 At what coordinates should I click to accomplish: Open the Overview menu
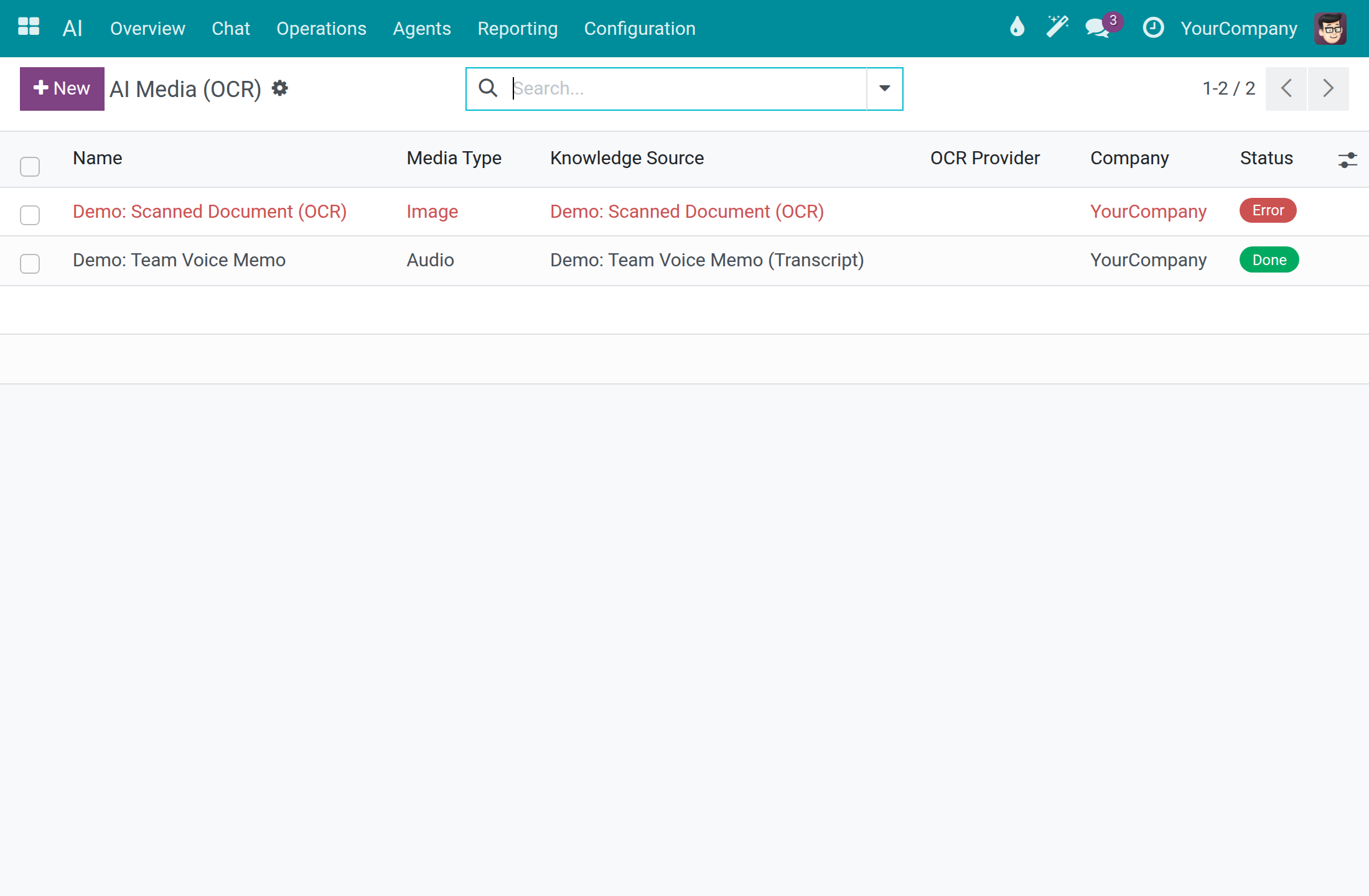click(x=147, y=28)
